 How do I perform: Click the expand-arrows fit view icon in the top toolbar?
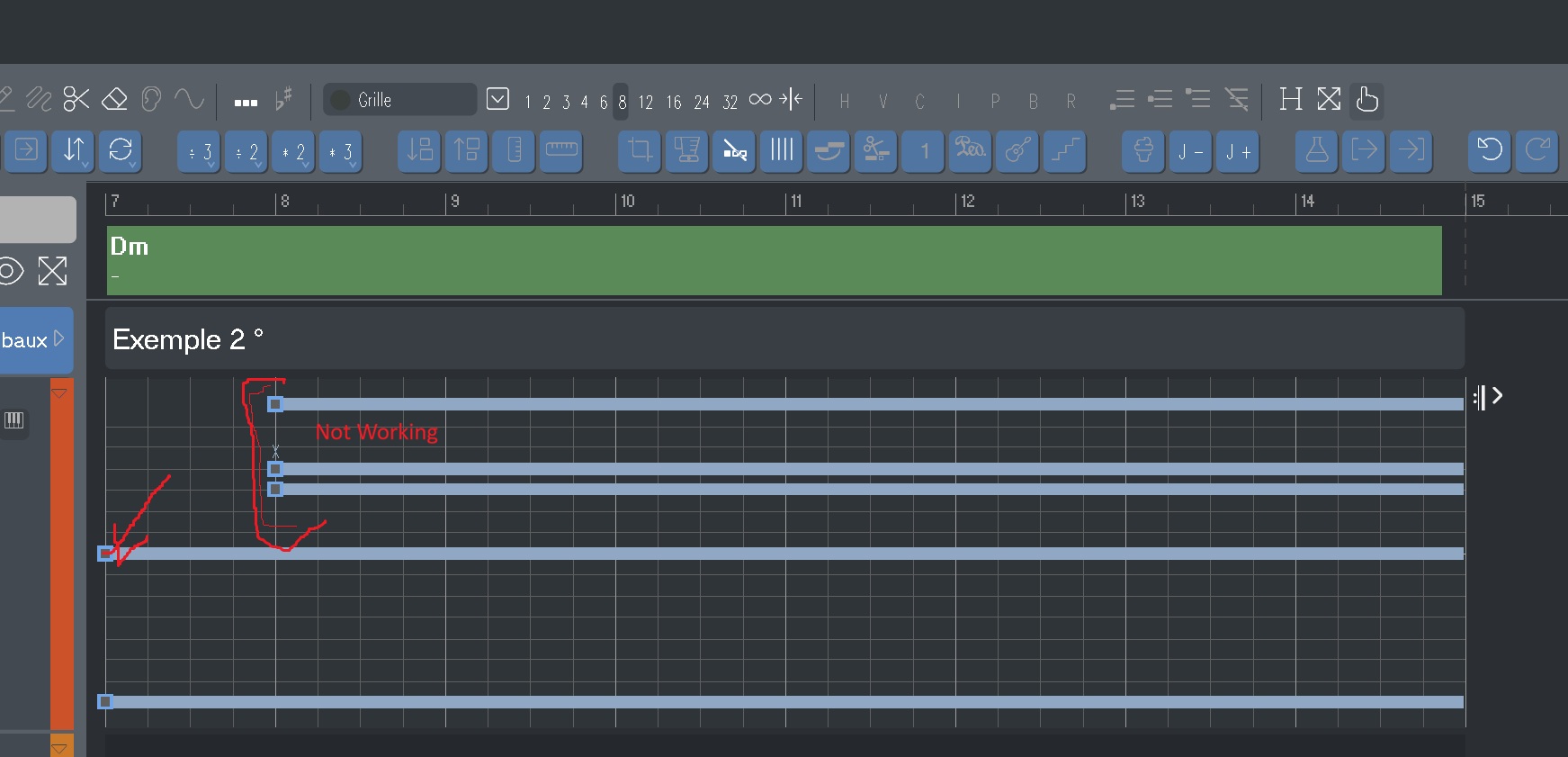click(x=1329, y=99)
